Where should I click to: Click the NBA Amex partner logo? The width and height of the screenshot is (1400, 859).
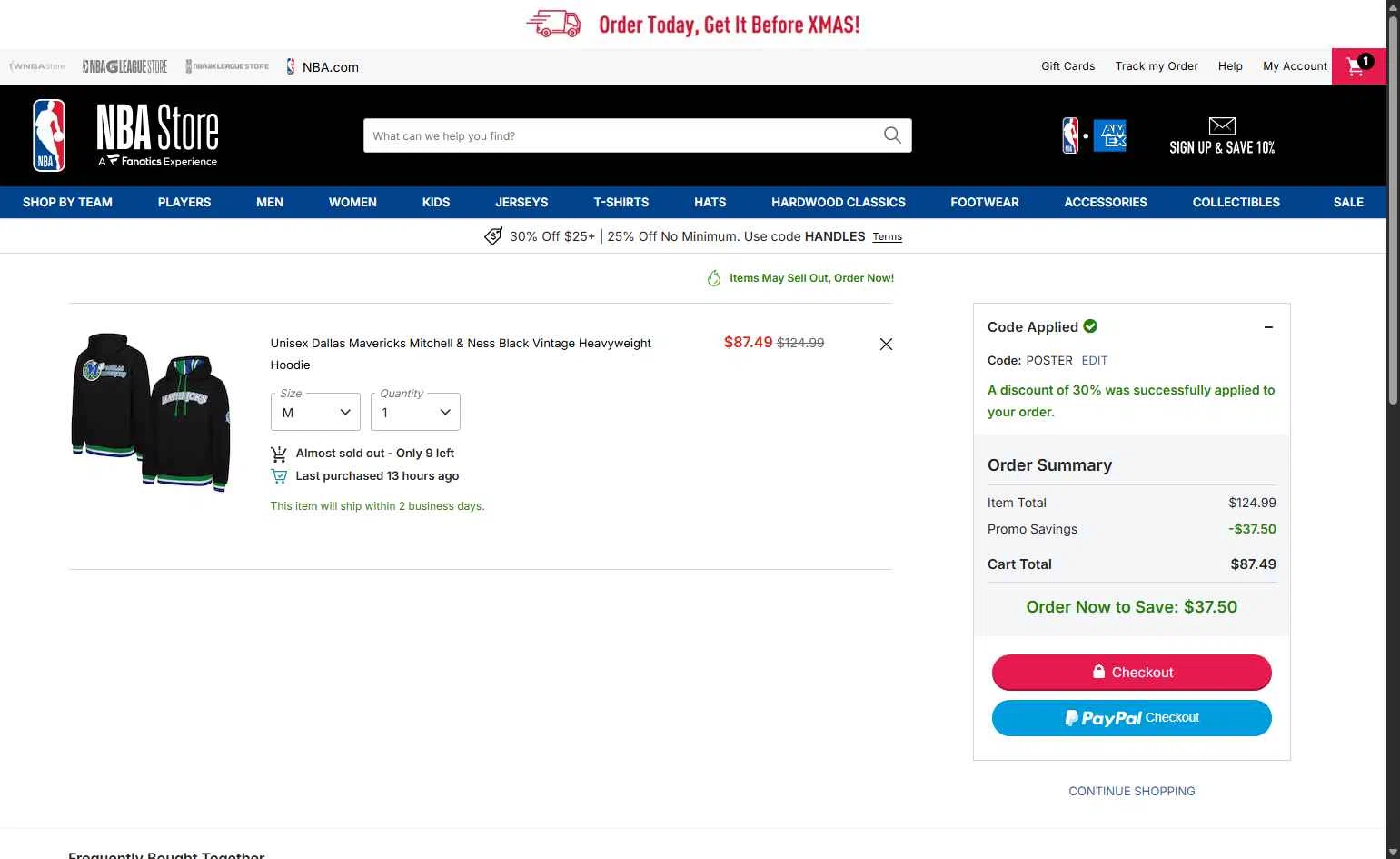[x=1094, y=135]
